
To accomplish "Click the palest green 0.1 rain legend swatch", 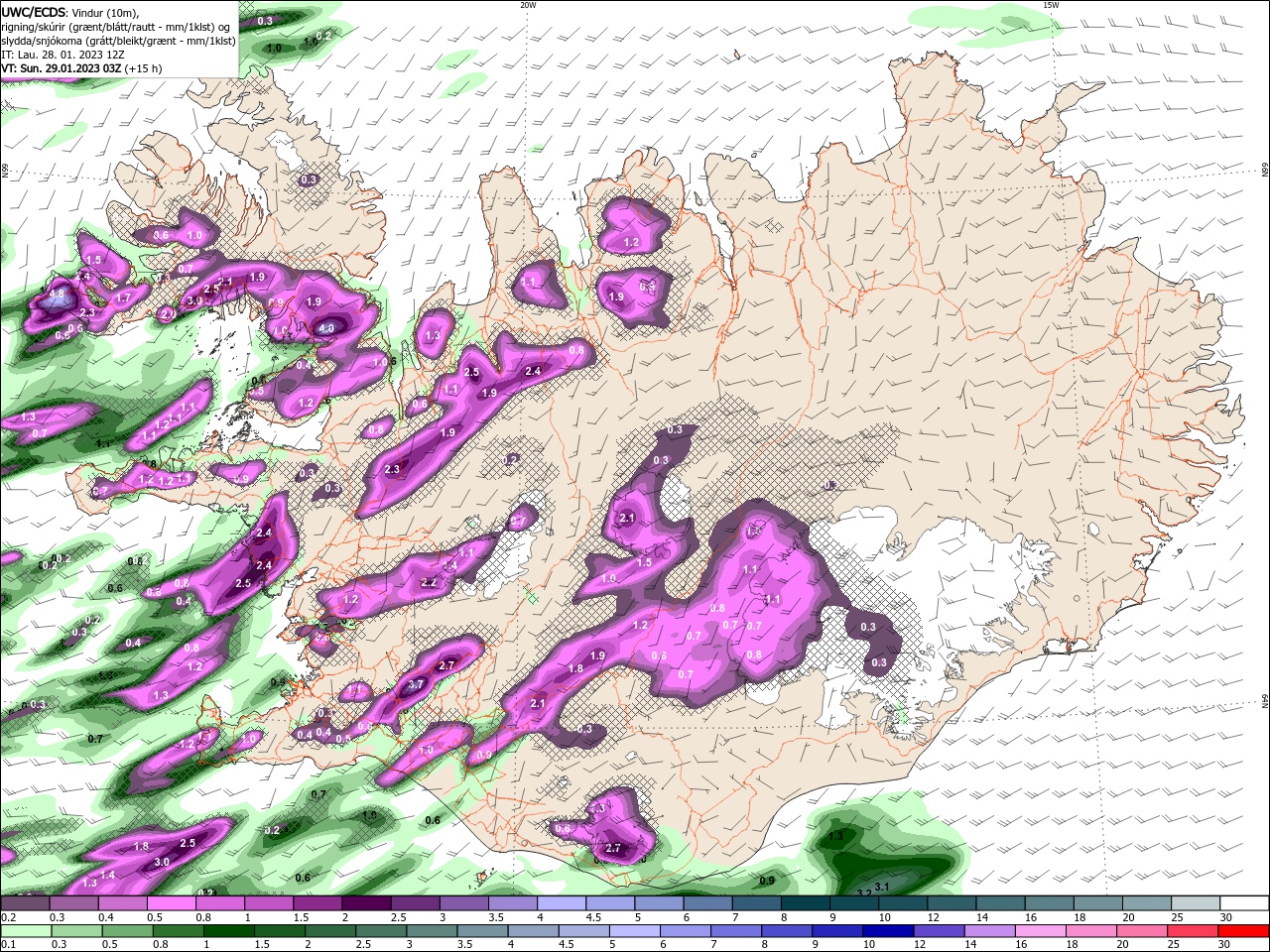I will [26, 931].
